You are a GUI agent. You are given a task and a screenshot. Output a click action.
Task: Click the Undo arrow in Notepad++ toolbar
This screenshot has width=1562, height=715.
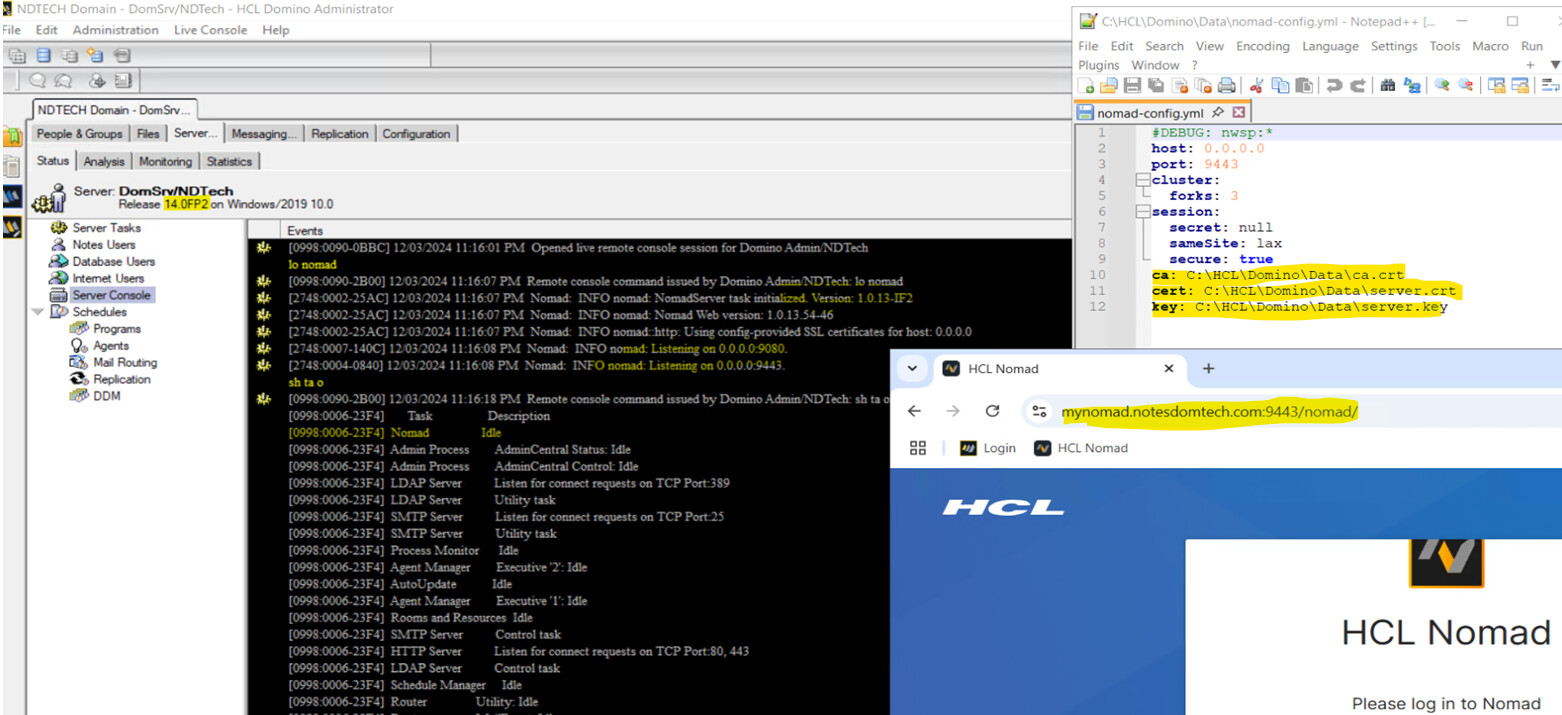click(x=1334, y=85)
